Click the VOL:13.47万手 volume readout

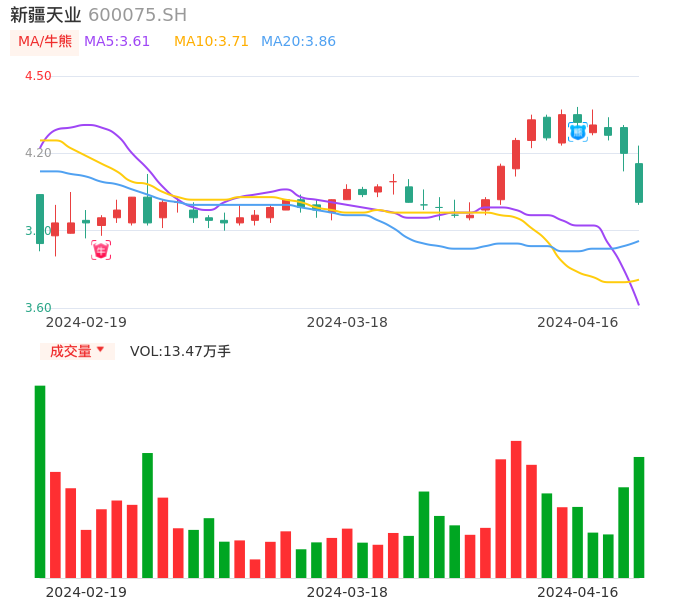pos(180,351)
